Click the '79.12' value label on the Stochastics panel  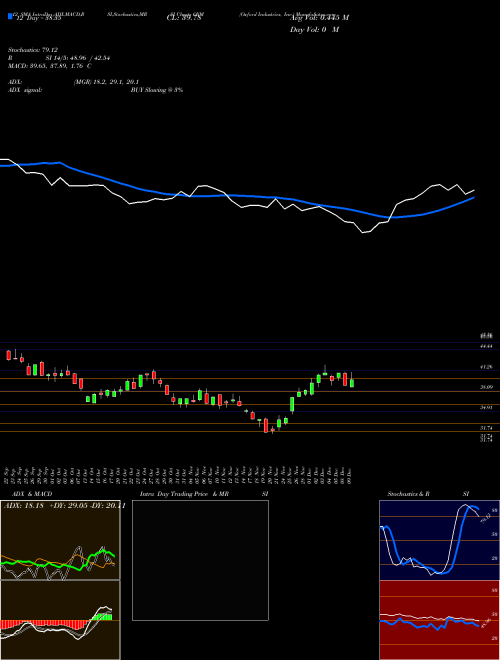[x=486, y=518]
